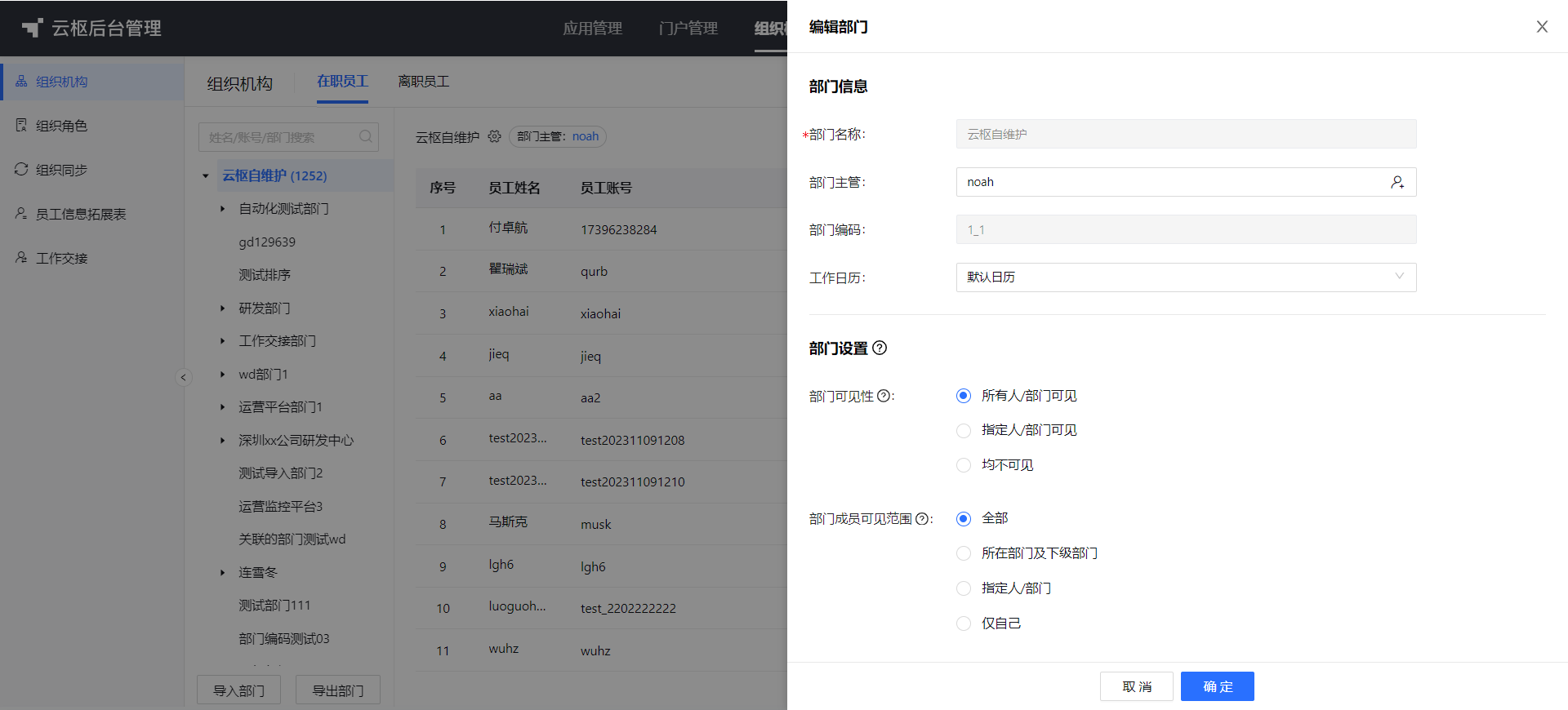Click the person-picker icon in the 部门主管 field
Viewport: 1568px width, 710px height.
pos(1397,182)
